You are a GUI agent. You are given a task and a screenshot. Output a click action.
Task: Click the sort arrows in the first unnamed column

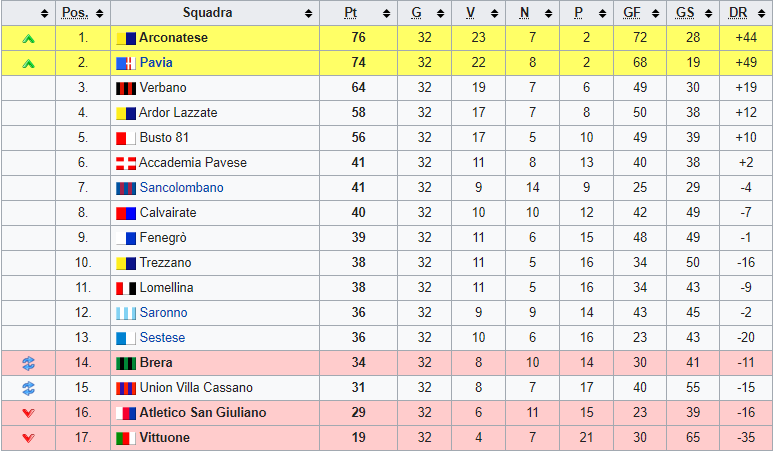pyautogui.click(x=44, y=13)
